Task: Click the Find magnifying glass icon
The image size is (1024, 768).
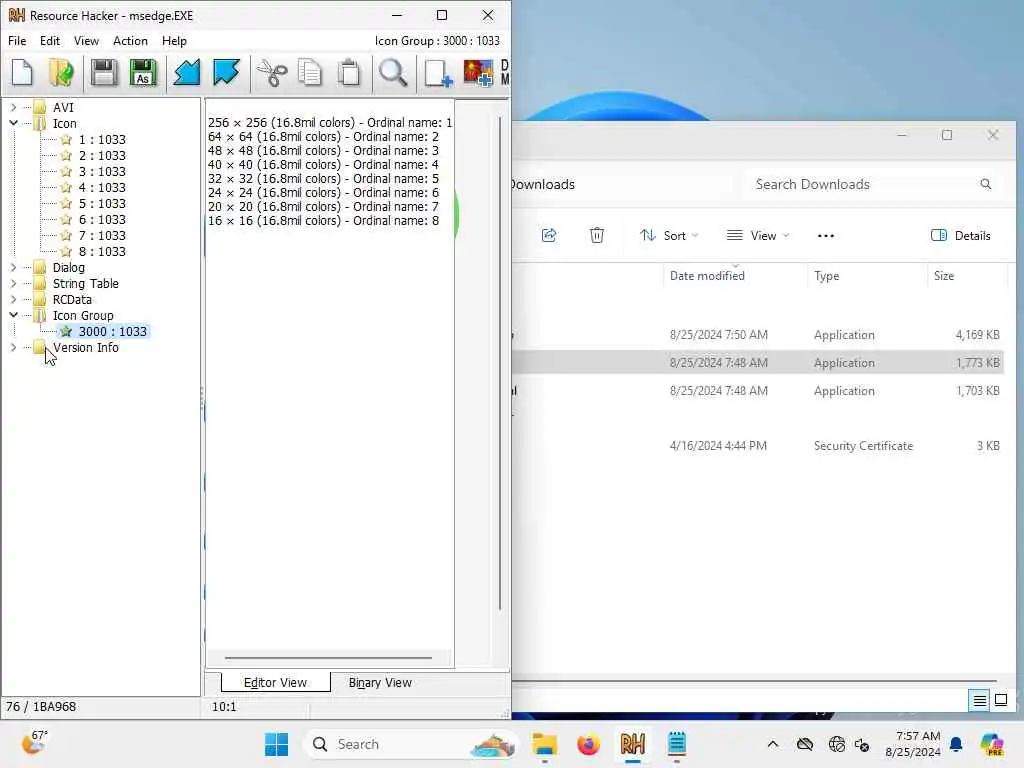Action: (393, 72)
